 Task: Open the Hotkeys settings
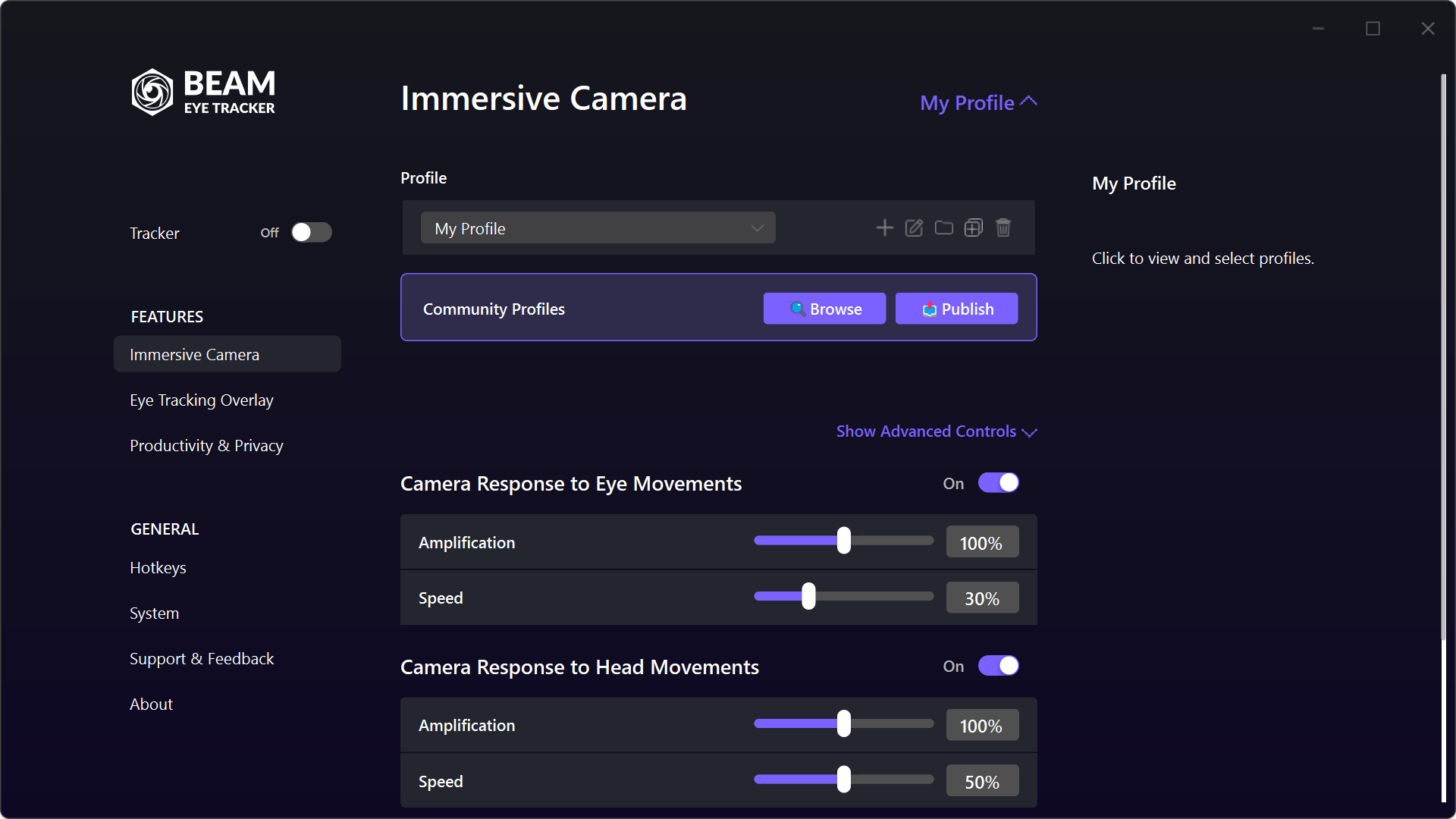158,568
